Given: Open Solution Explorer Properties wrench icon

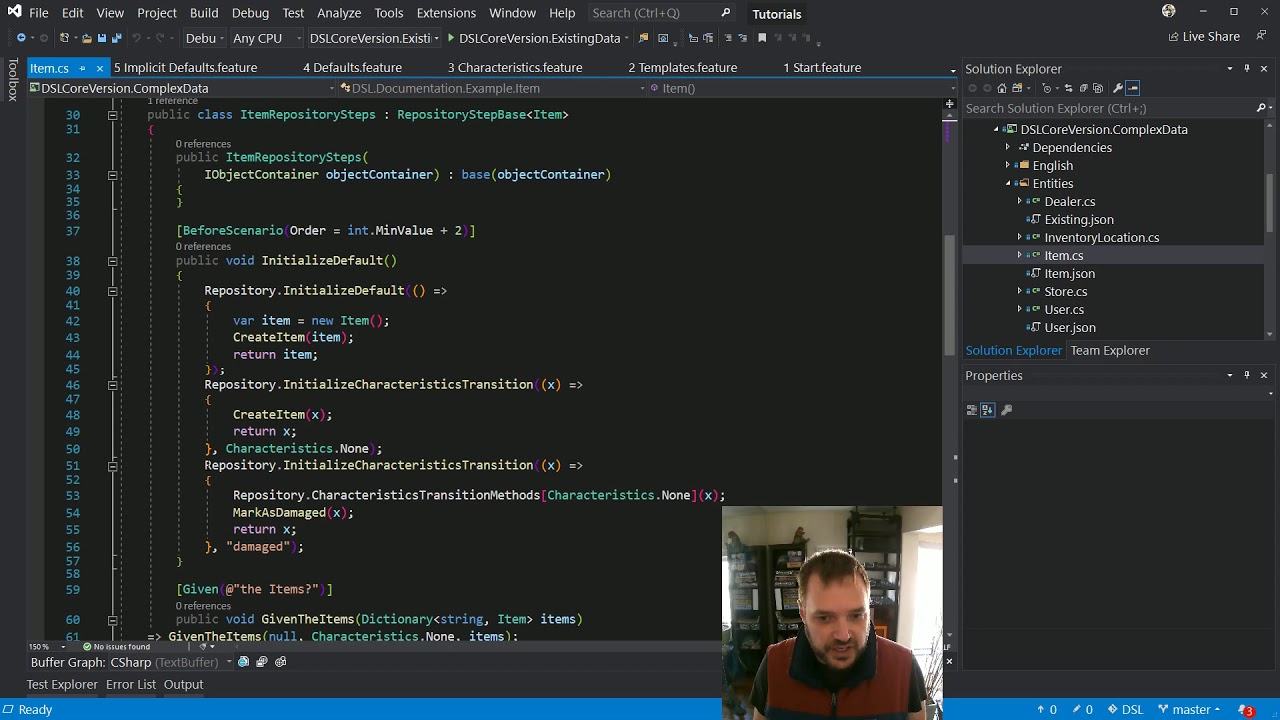Looking at the screenshot, I should coord(1118,88).
